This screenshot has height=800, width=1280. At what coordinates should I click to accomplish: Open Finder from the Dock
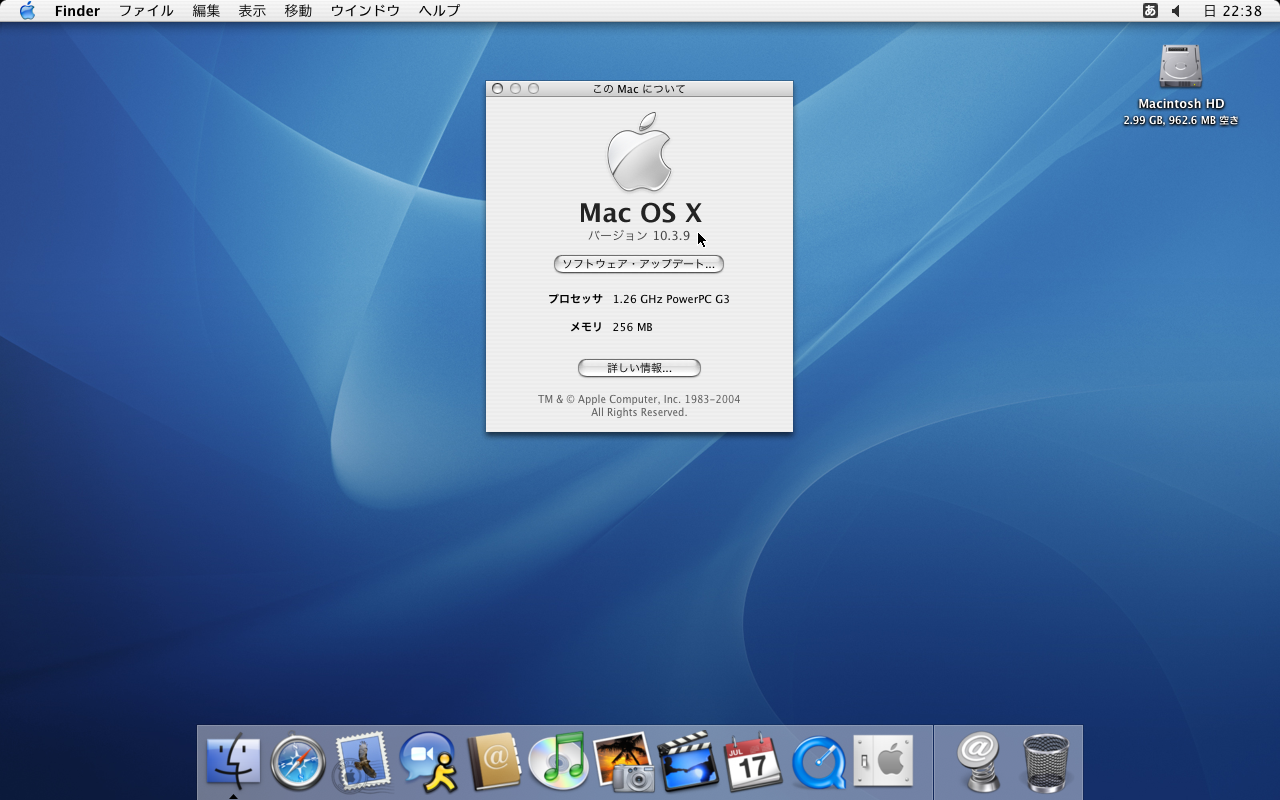pyautogui.click(x=233, y=763)
